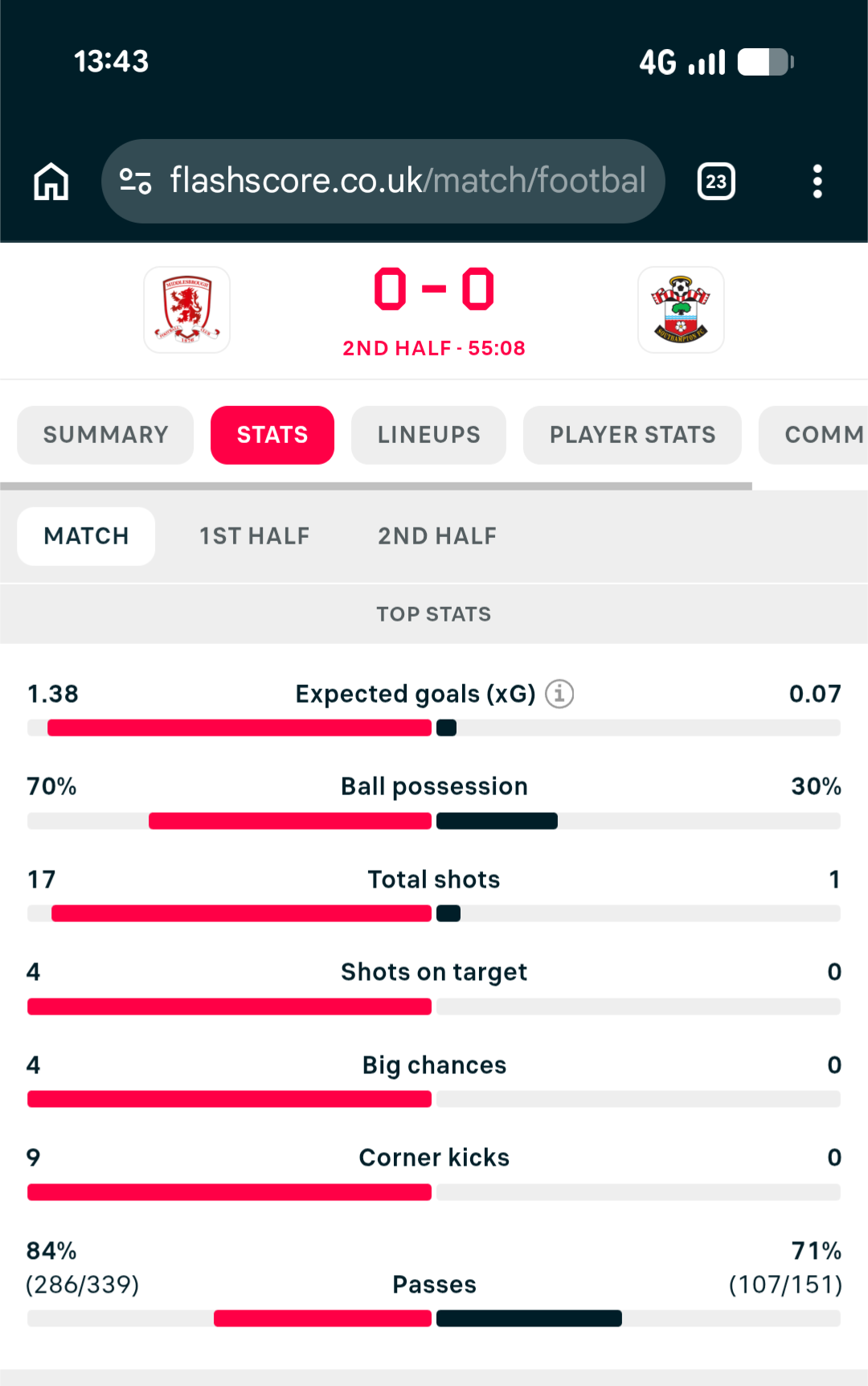
Task: Select the 2nd Half stats filter
Action: pyautogui.click(x=437, y=536)
